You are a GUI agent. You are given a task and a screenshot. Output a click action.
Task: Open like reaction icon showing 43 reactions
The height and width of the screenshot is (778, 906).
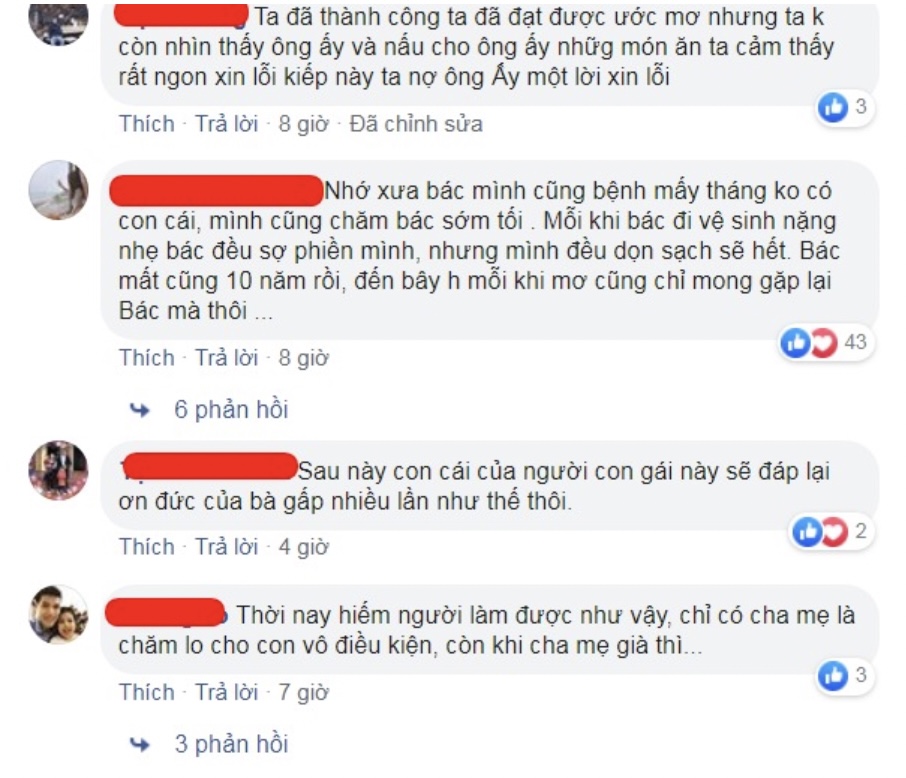click(796, 342)
